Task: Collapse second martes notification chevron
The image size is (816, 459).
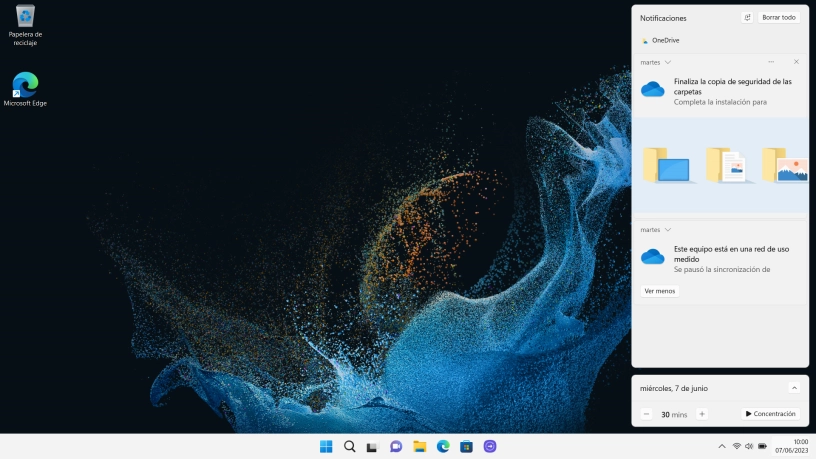Action: click(x=668, y=230)
